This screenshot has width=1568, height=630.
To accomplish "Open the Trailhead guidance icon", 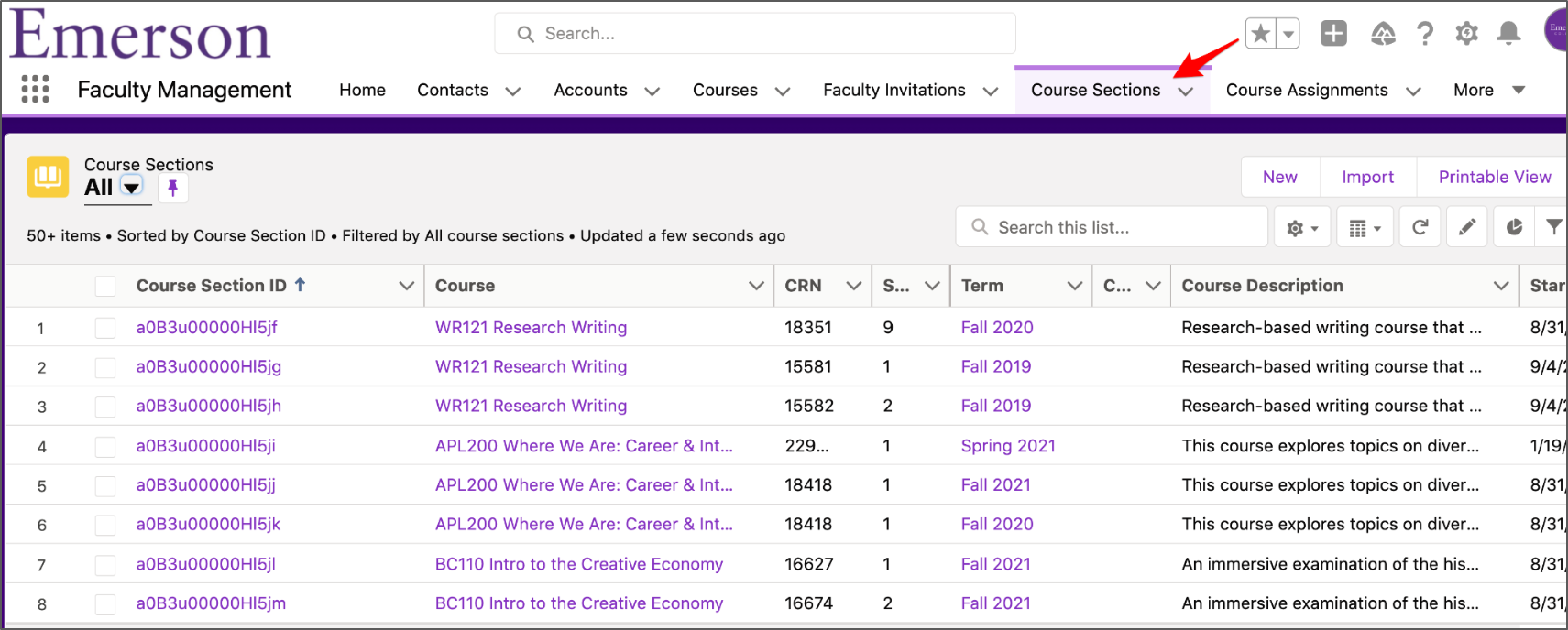I will pos(1383,34).
